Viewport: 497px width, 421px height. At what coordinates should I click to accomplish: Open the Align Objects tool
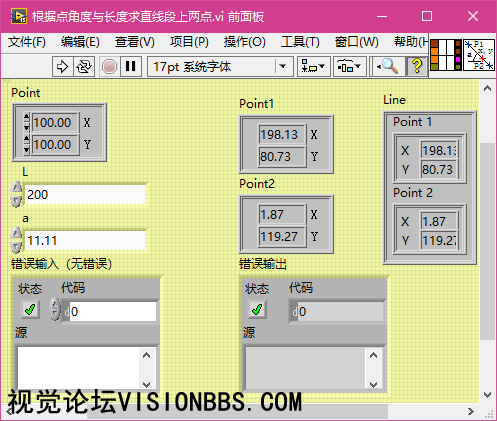pyautogui.click(x=313, y=67)
